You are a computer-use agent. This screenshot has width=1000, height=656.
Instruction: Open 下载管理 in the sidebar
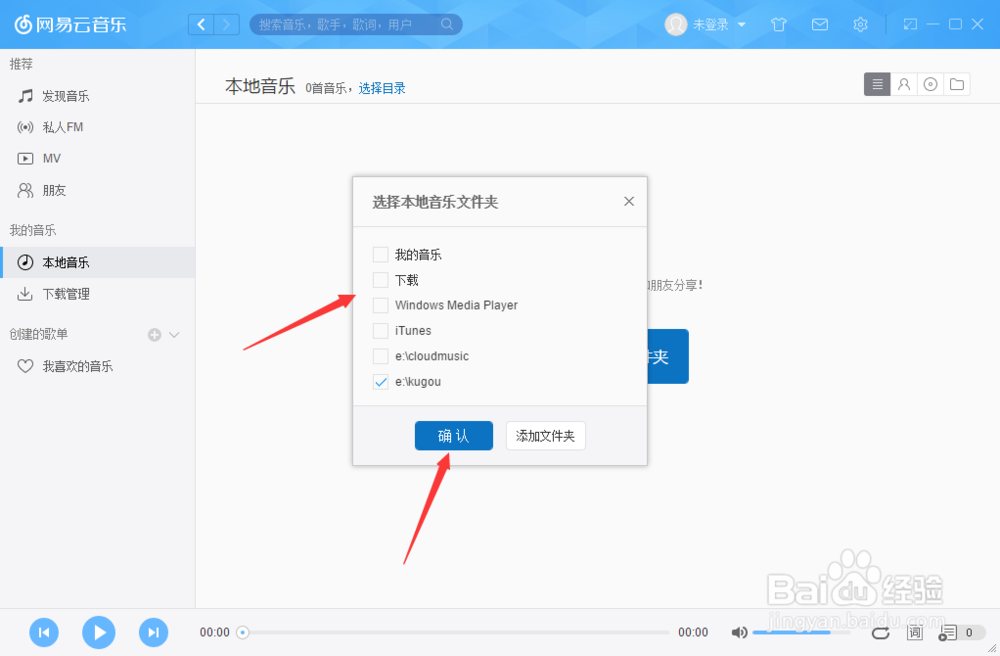coord(97,294)
